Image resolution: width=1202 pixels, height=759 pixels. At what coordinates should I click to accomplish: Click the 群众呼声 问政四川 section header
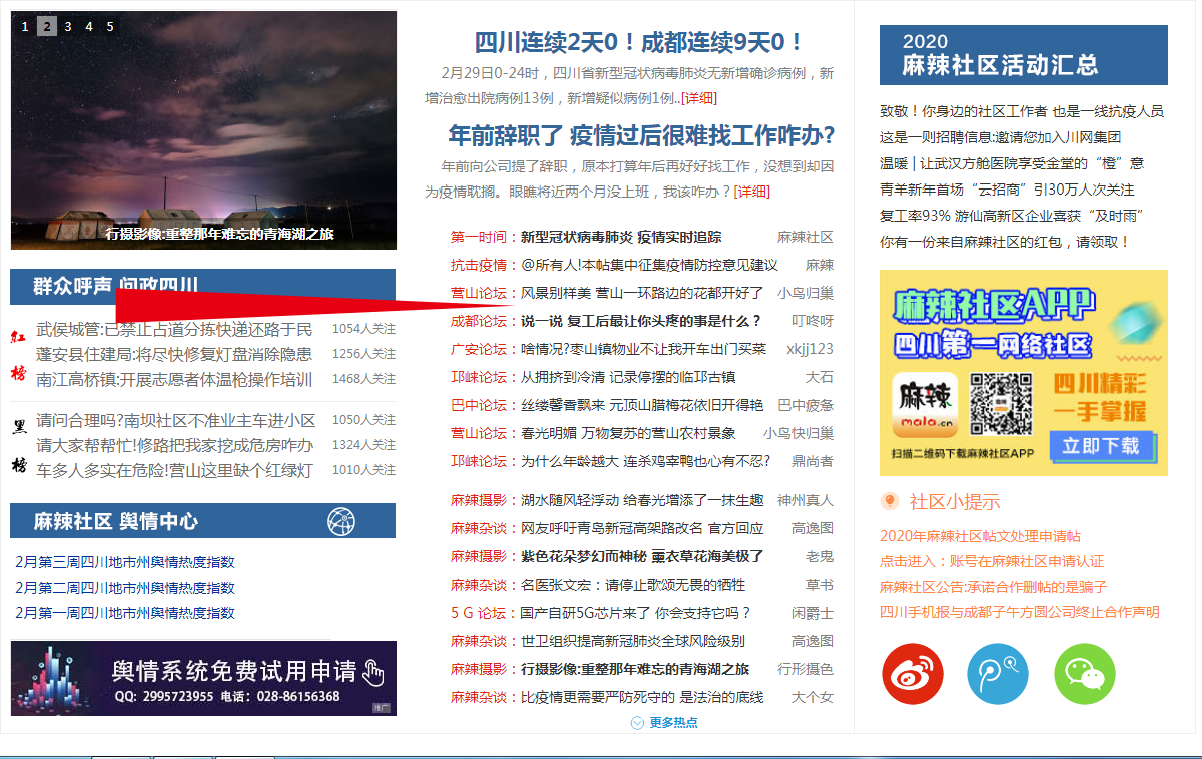(115, 287)
